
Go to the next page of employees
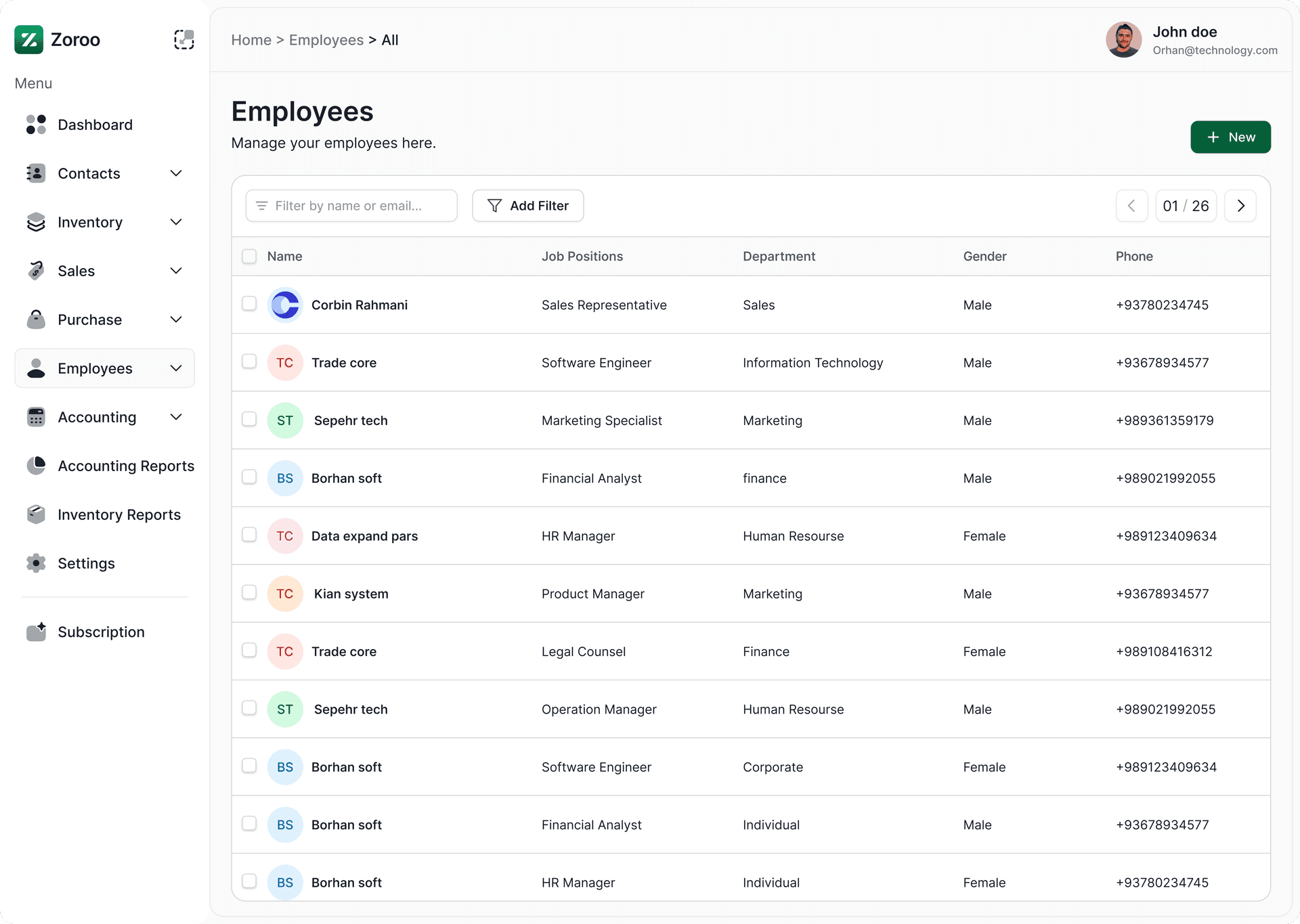[1240, 205]
